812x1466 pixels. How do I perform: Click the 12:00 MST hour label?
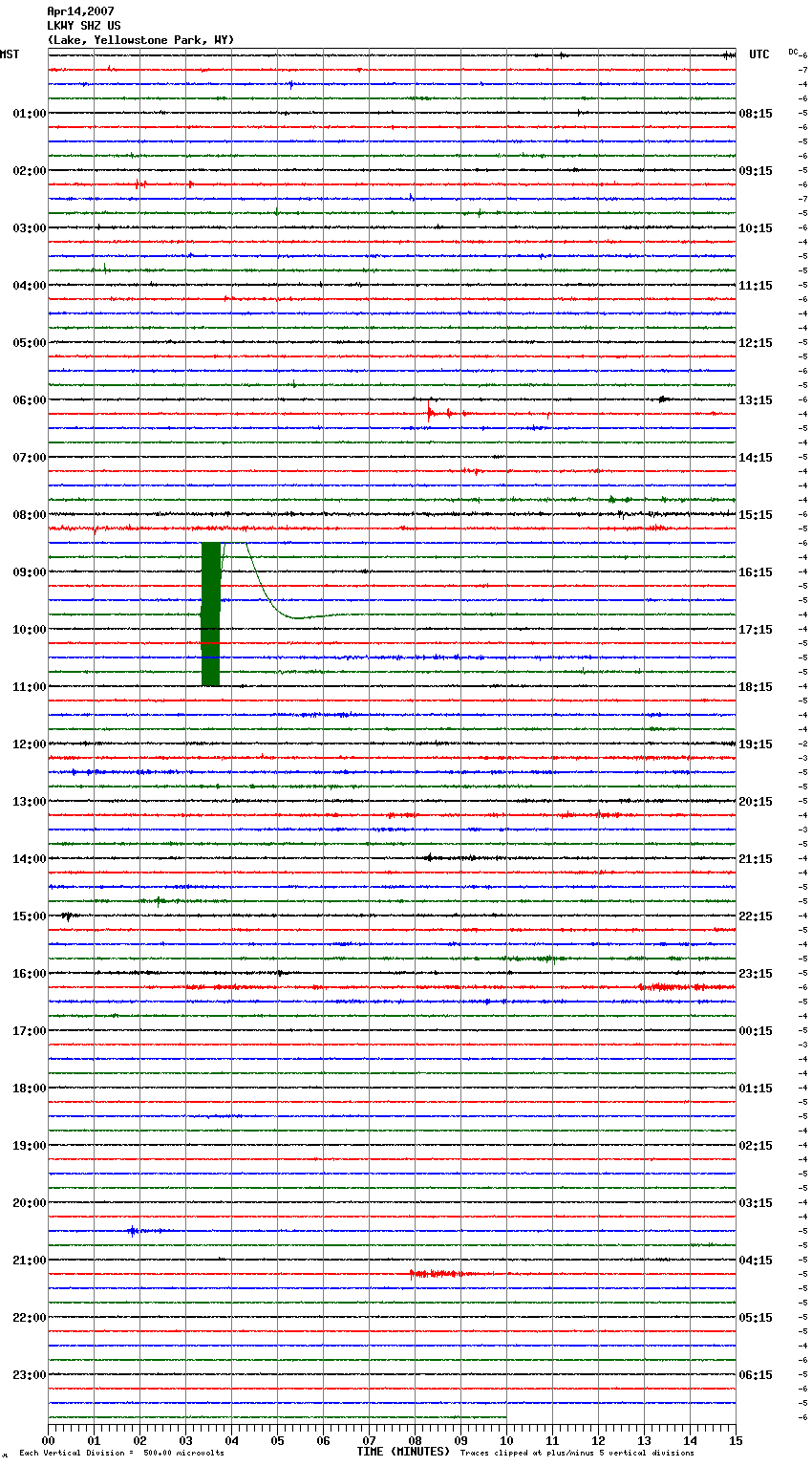tap(29, 744)
